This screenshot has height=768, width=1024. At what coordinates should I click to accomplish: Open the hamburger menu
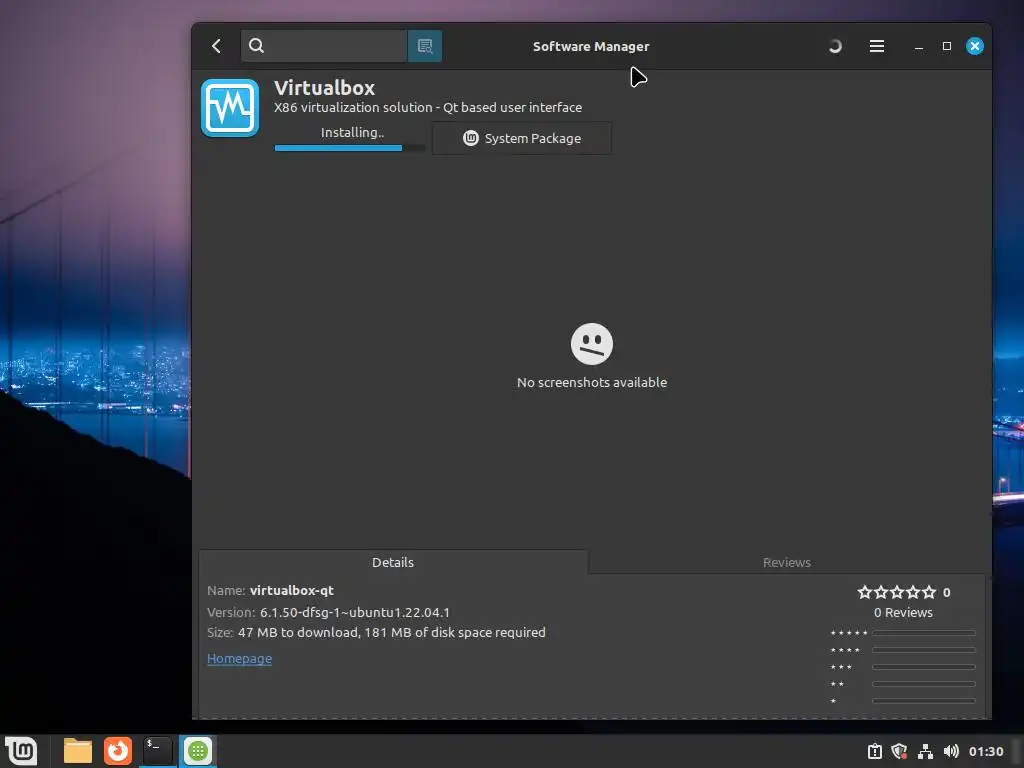(x=876, y=46)
